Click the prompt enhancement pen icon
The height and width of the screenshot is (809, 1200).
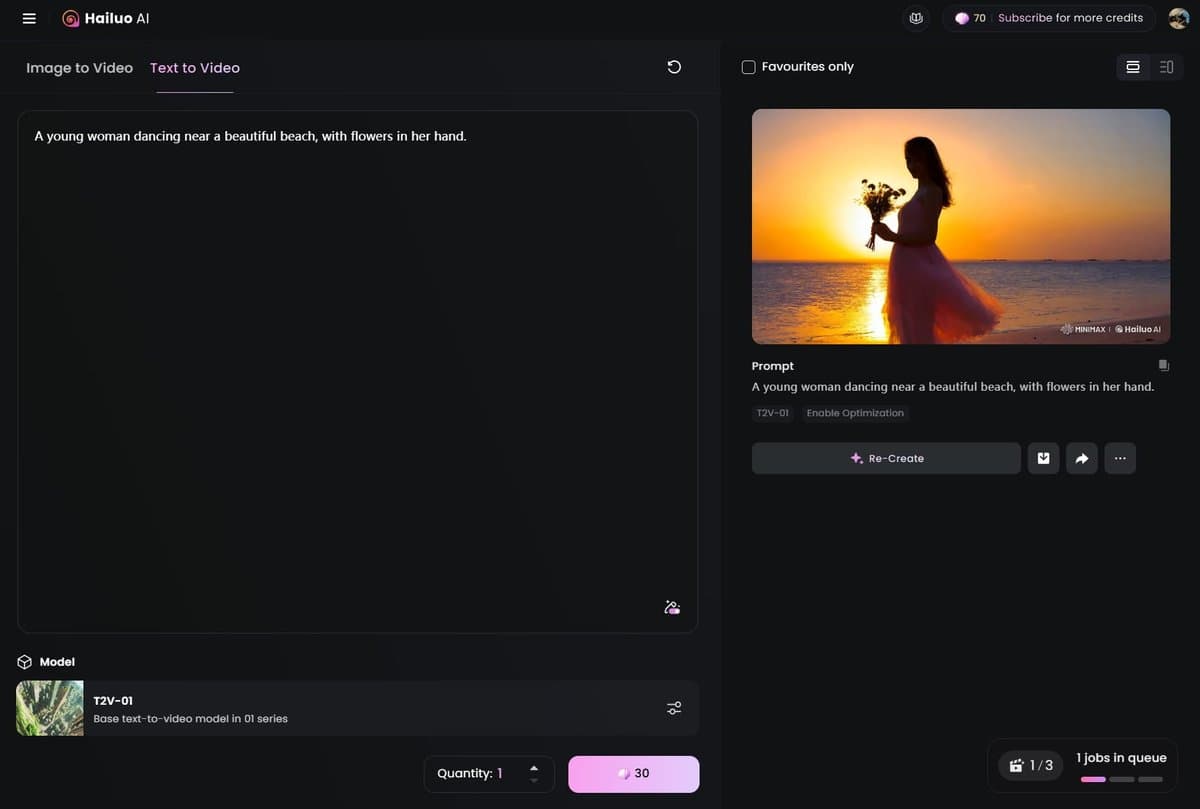(x=671, y=606)
